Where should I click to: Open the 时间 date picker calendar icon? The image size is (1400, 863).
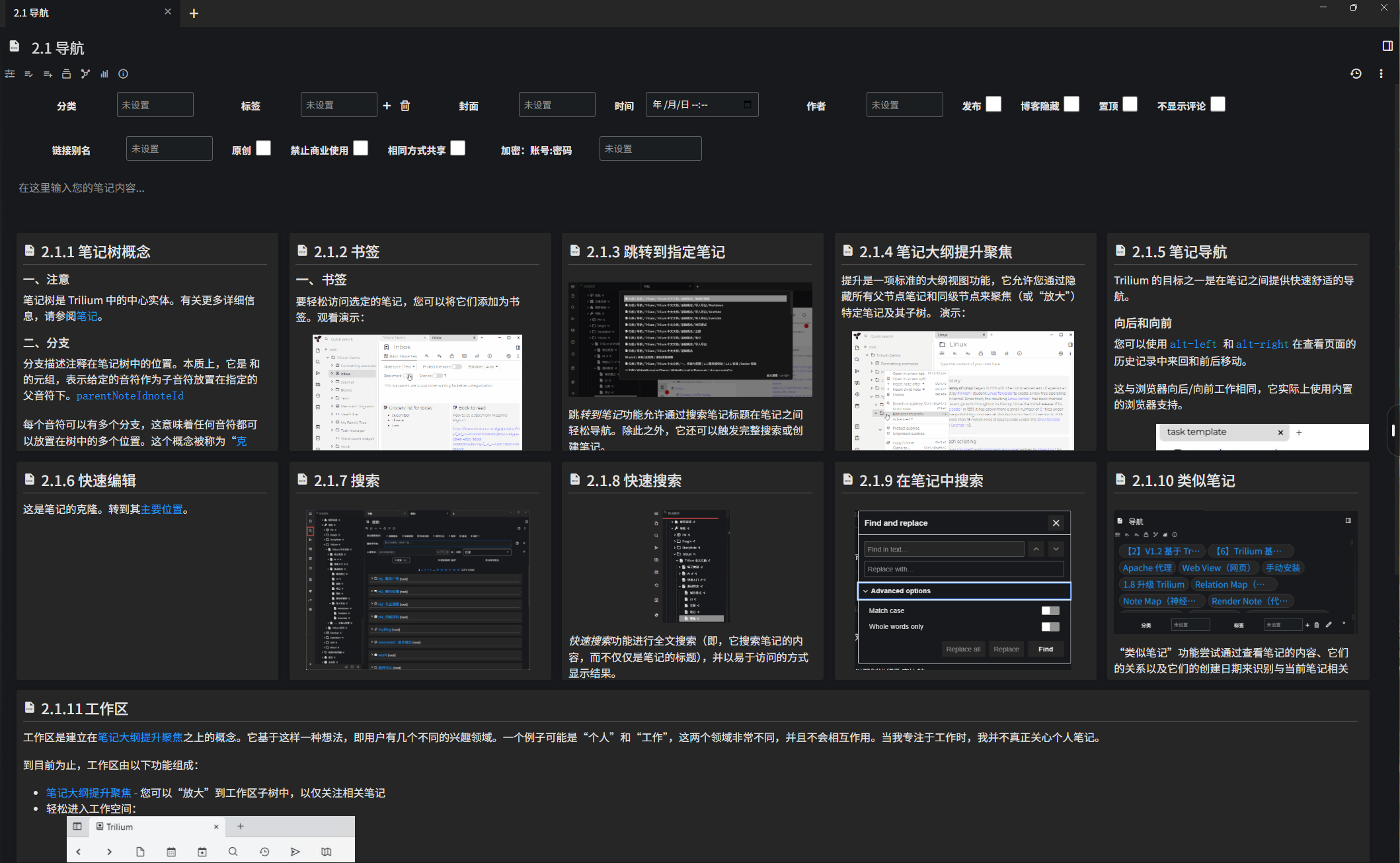click(748, 104)
